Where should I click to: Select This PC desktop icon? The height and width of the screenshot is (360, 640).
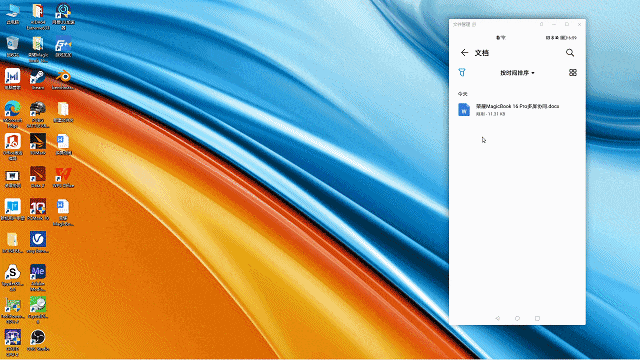(13, 14)
